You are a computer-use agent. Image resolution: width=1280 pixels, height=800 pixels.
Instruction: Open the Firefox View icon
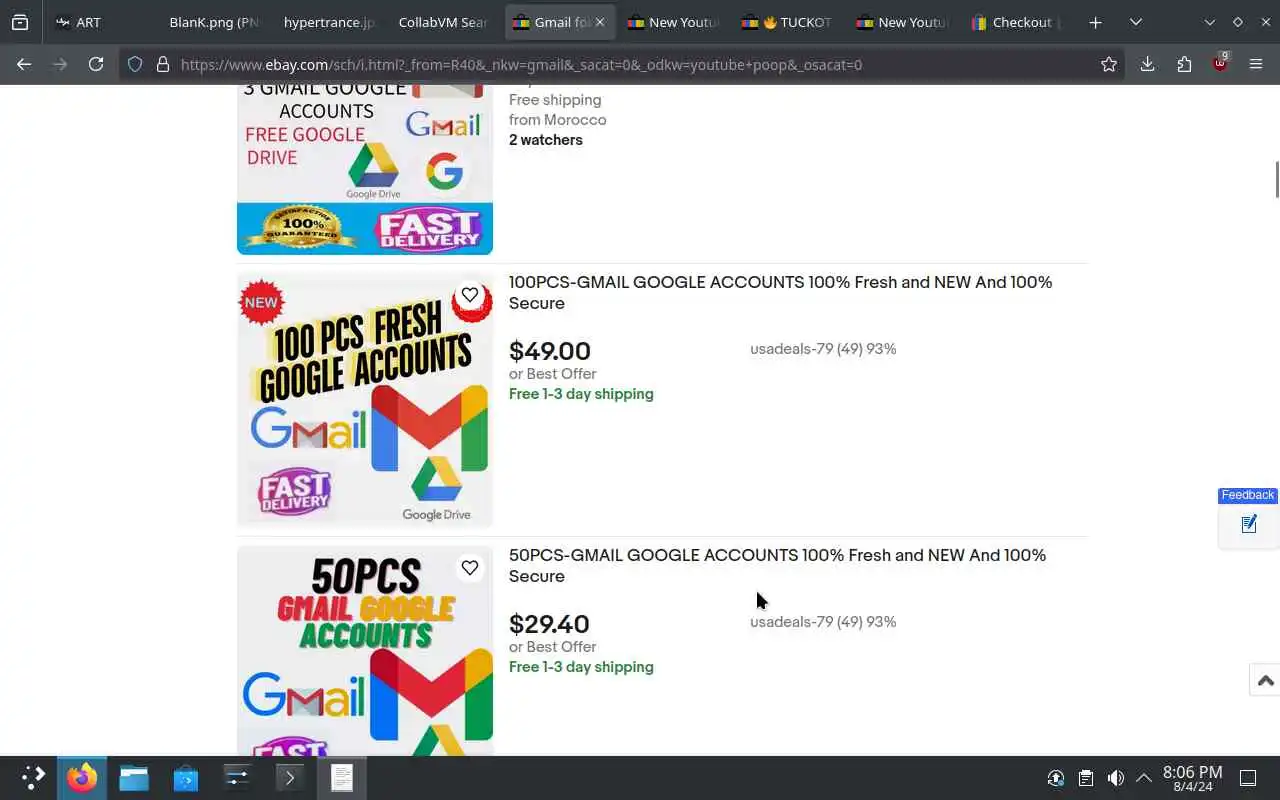[x=20, y=22]
